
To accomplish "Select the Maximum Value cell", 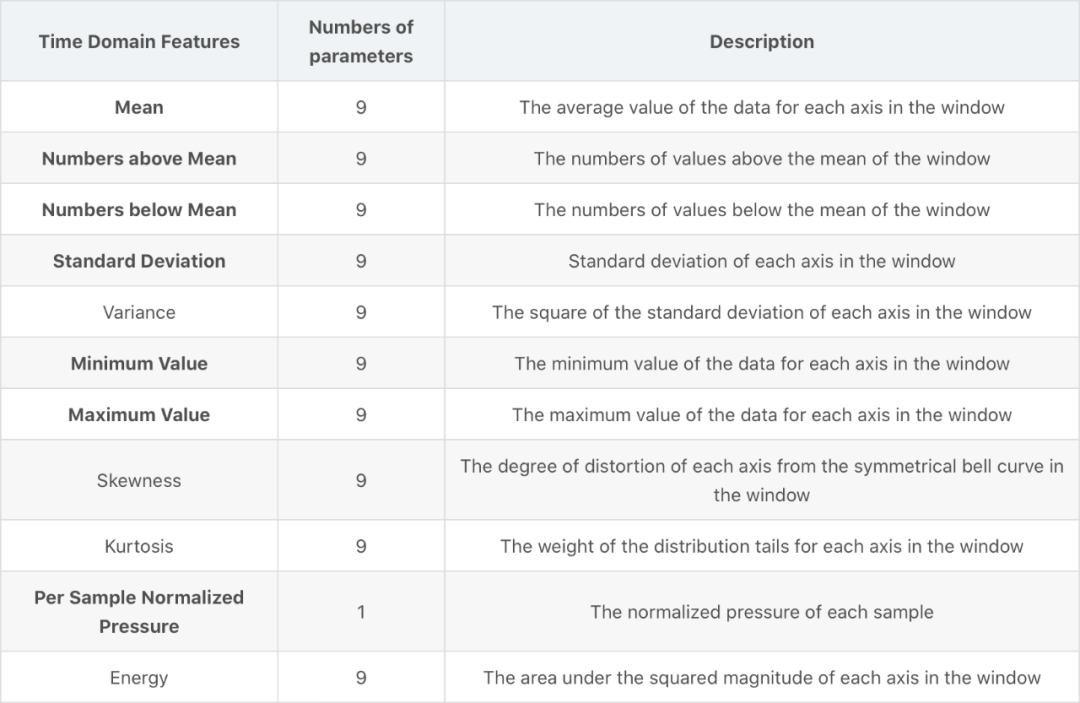I will pyautogui.click(x=139, y=415).
